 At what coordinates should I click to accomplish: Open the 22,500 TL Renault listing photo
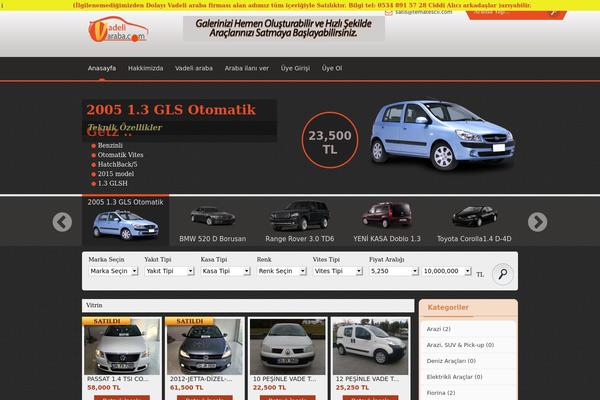point(287,347)
